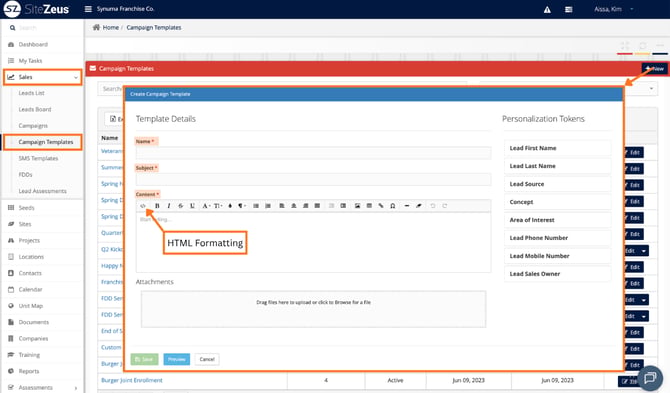Click the template Name input field
Viewport: 670px width, 393px height.
[313, 153]
